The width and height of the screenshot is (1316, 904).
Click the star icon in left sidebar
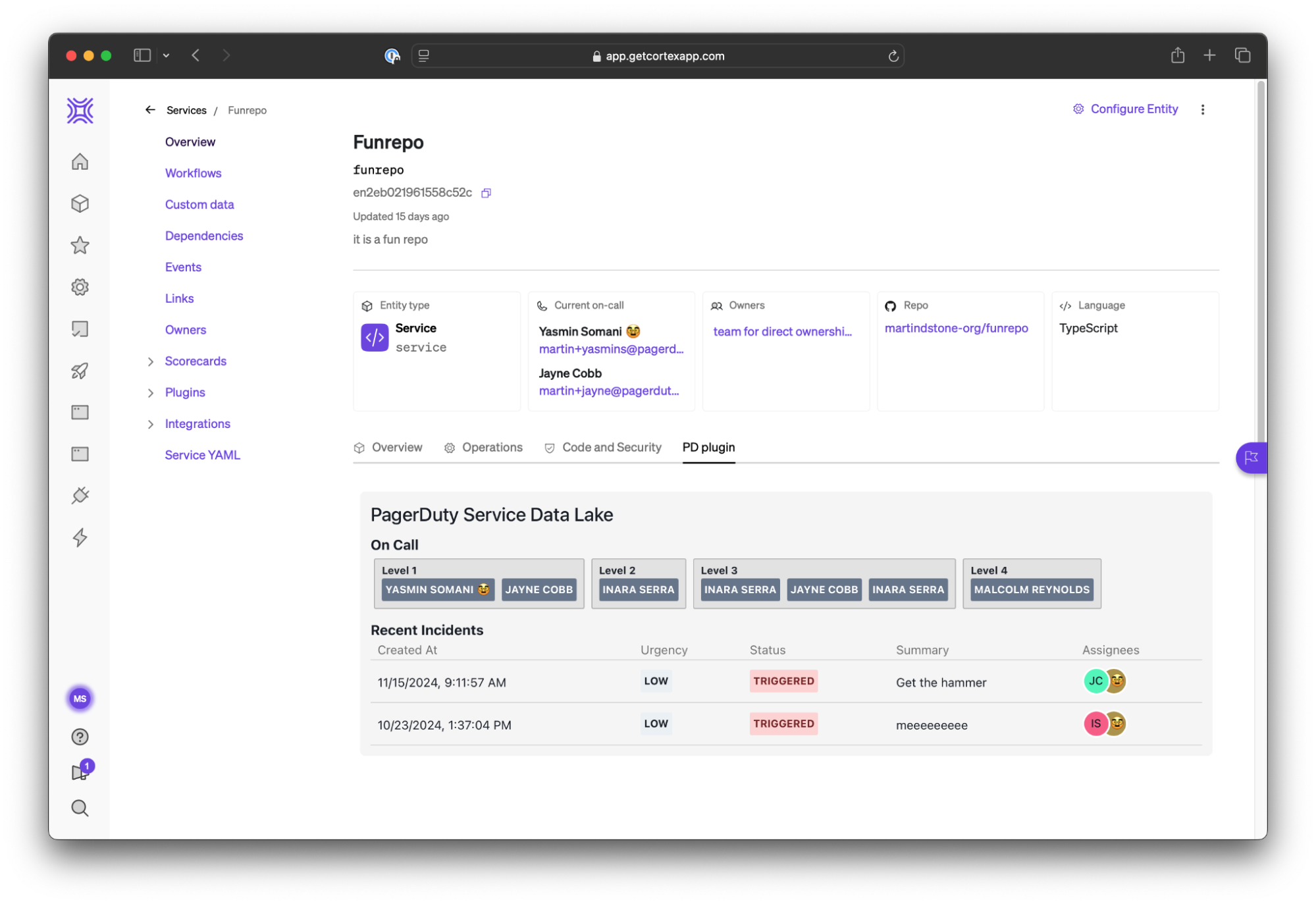pos(80,246)
